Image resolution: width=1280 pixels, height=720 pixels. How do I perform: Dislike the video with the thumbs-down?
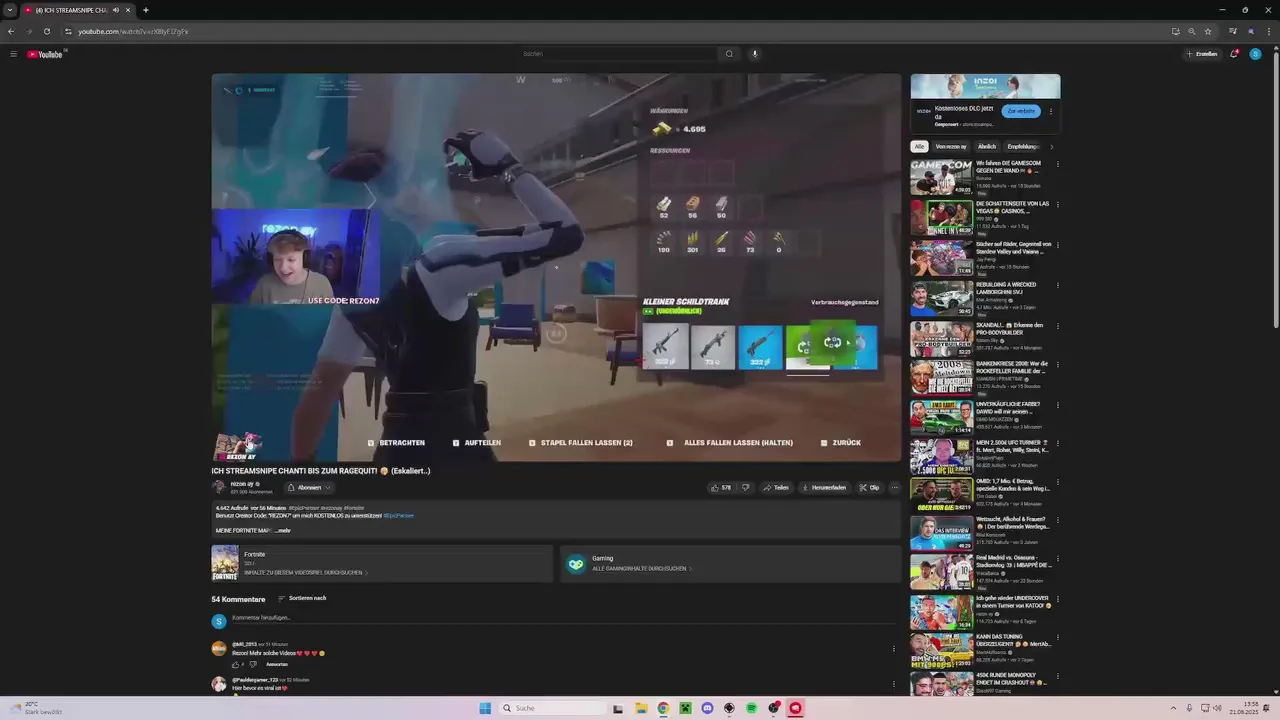tap(745, 488)
